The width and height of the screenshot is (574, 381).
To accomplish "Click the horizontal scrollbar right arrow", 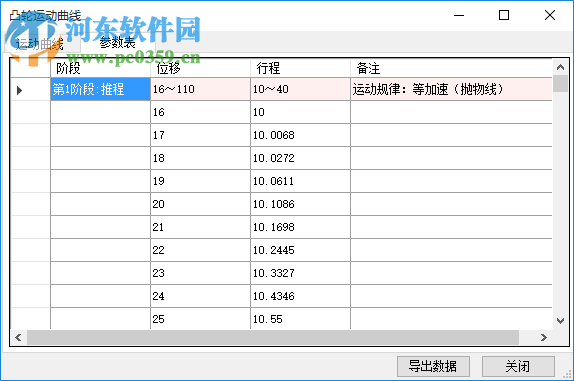I will [544, 337].
